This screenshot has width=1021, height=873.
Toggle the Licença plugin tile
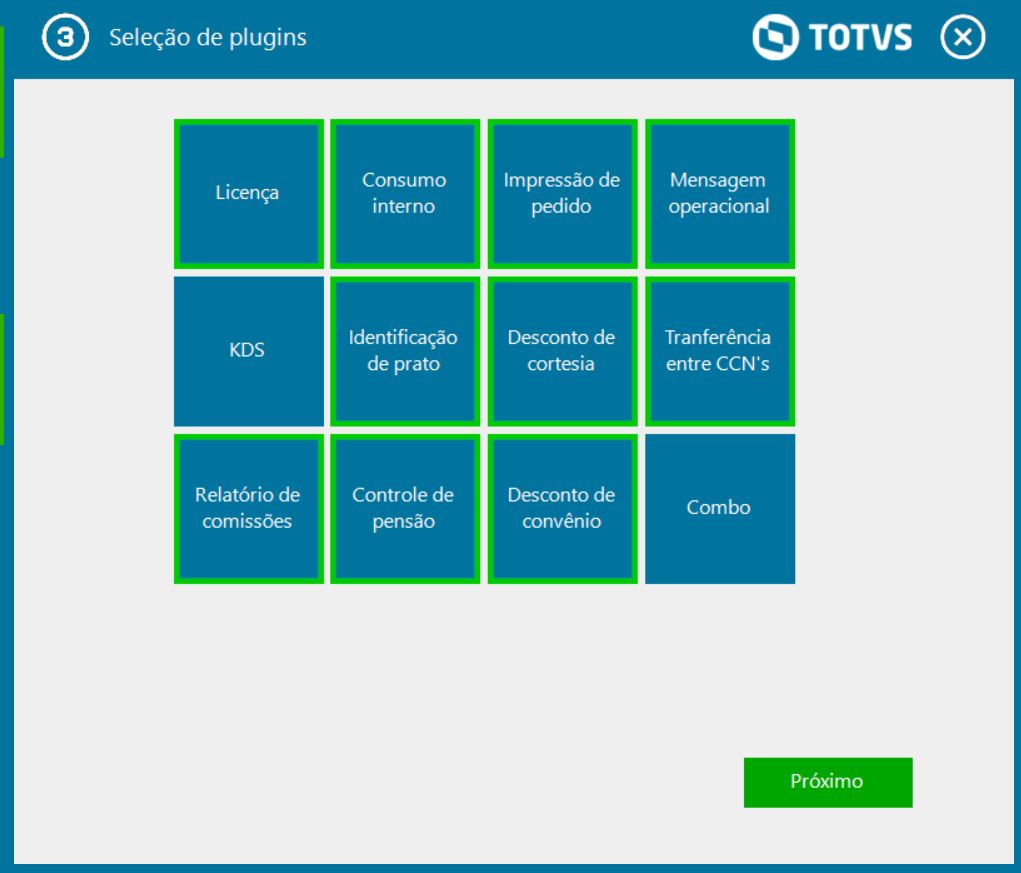pos(249,194)
